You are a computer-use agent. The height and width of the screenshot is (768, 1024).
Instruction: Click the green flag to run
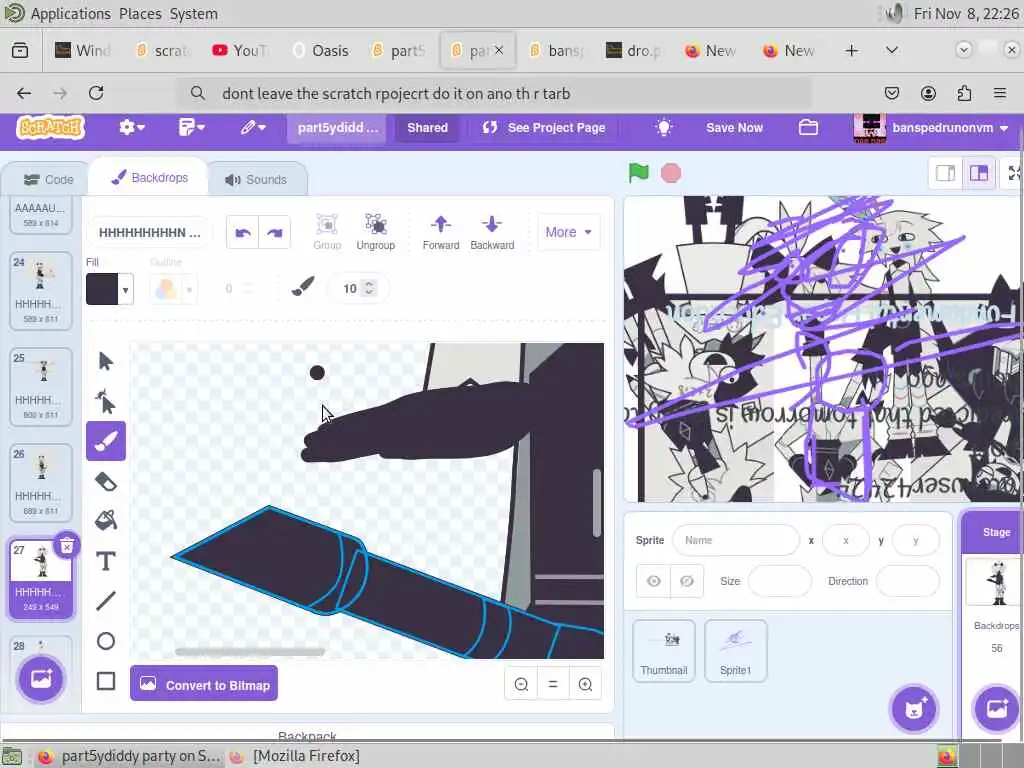click(638, 173)
